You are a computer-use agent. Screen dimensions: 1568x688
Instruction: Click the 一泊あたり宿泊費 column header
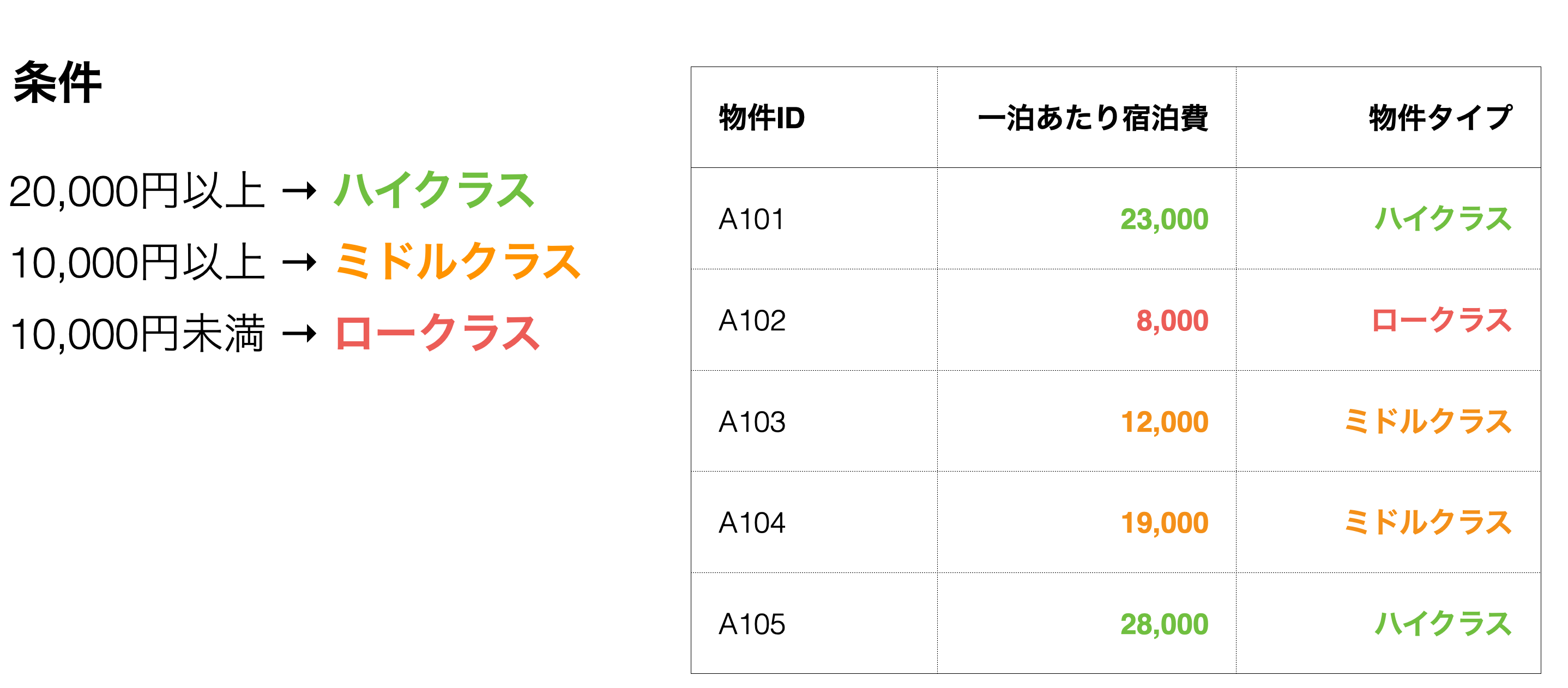point(1093,118)
